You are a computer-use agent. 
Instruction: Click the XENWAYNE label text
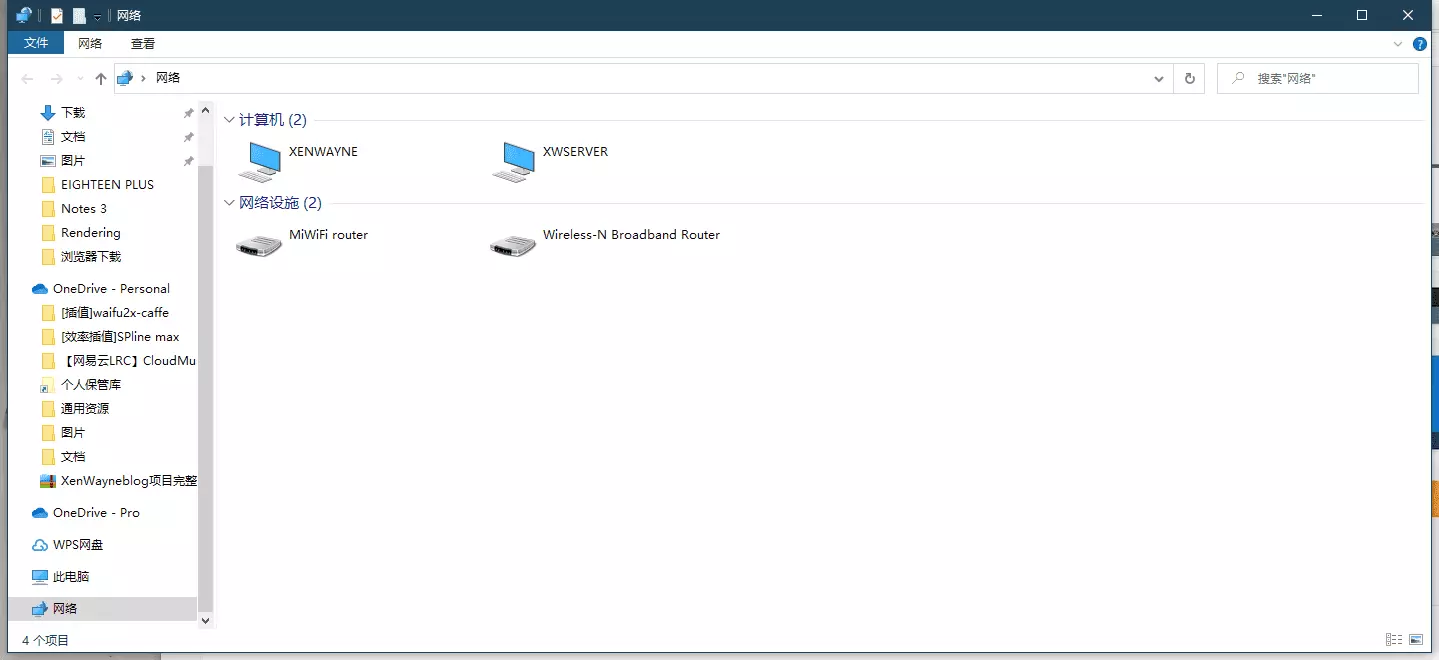[x=323, y=152]
